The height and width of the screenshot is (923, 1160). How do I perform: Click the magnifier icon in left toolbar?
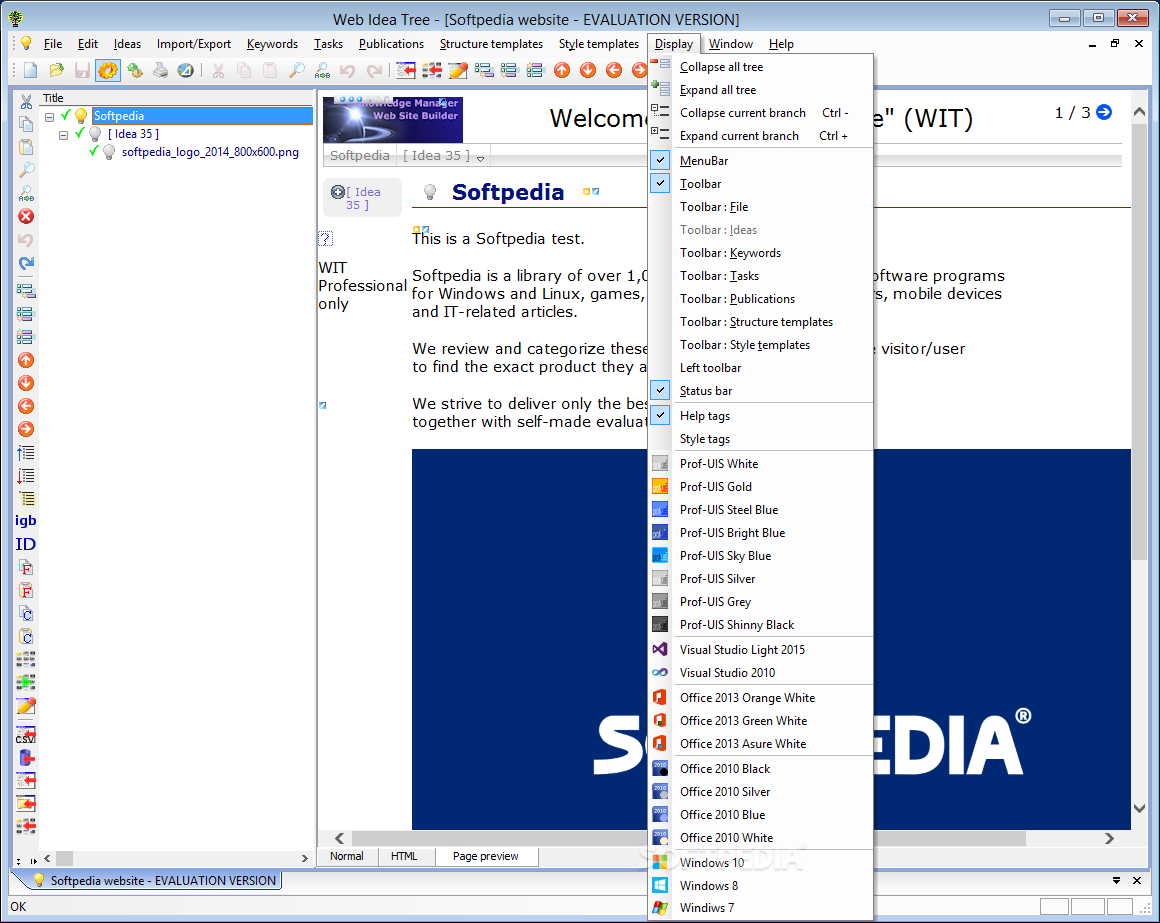[x=26, y=170]
